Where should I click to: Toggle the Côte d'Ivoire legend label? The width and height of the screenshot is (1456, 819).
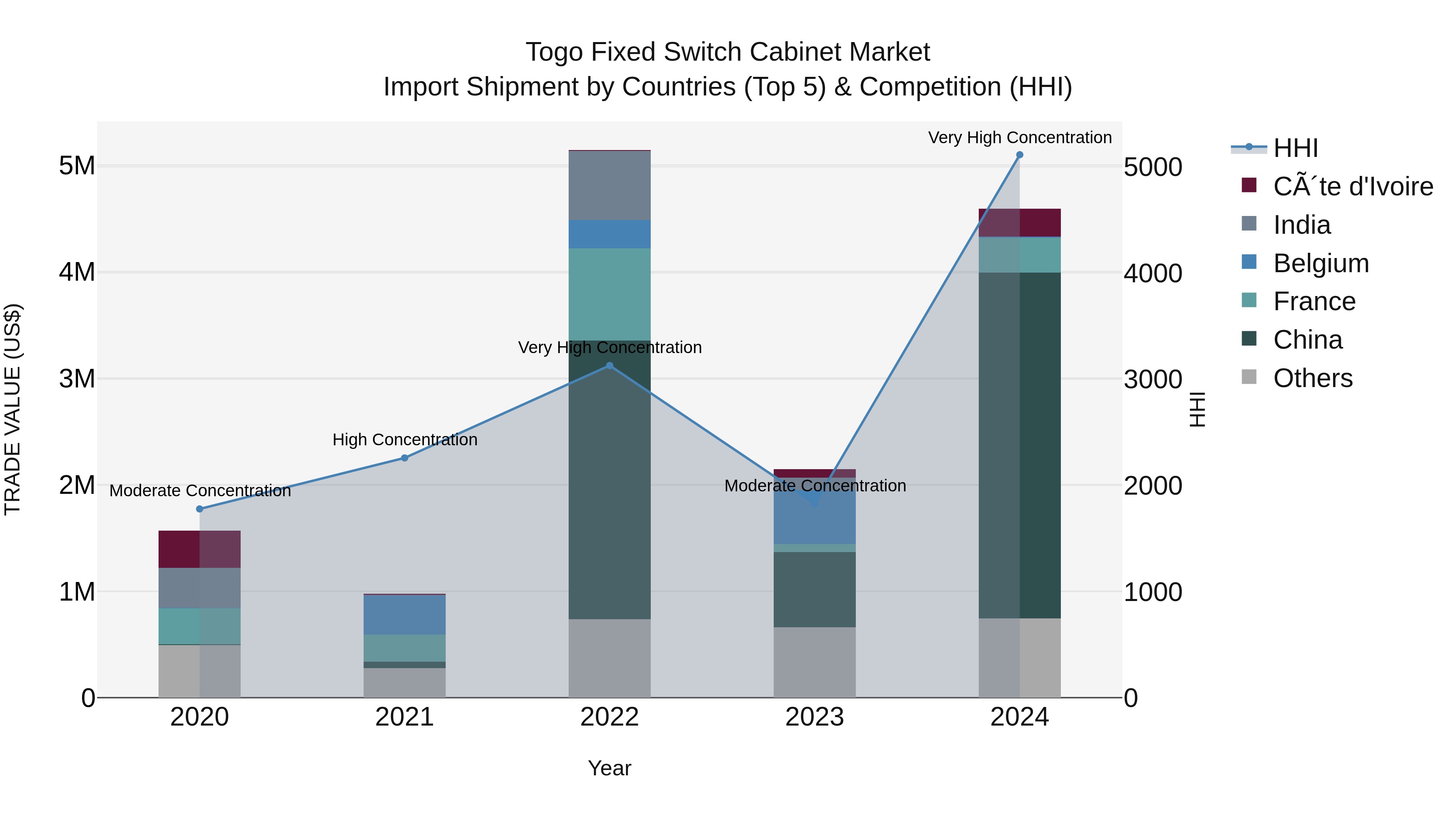tap(1353, 186)
